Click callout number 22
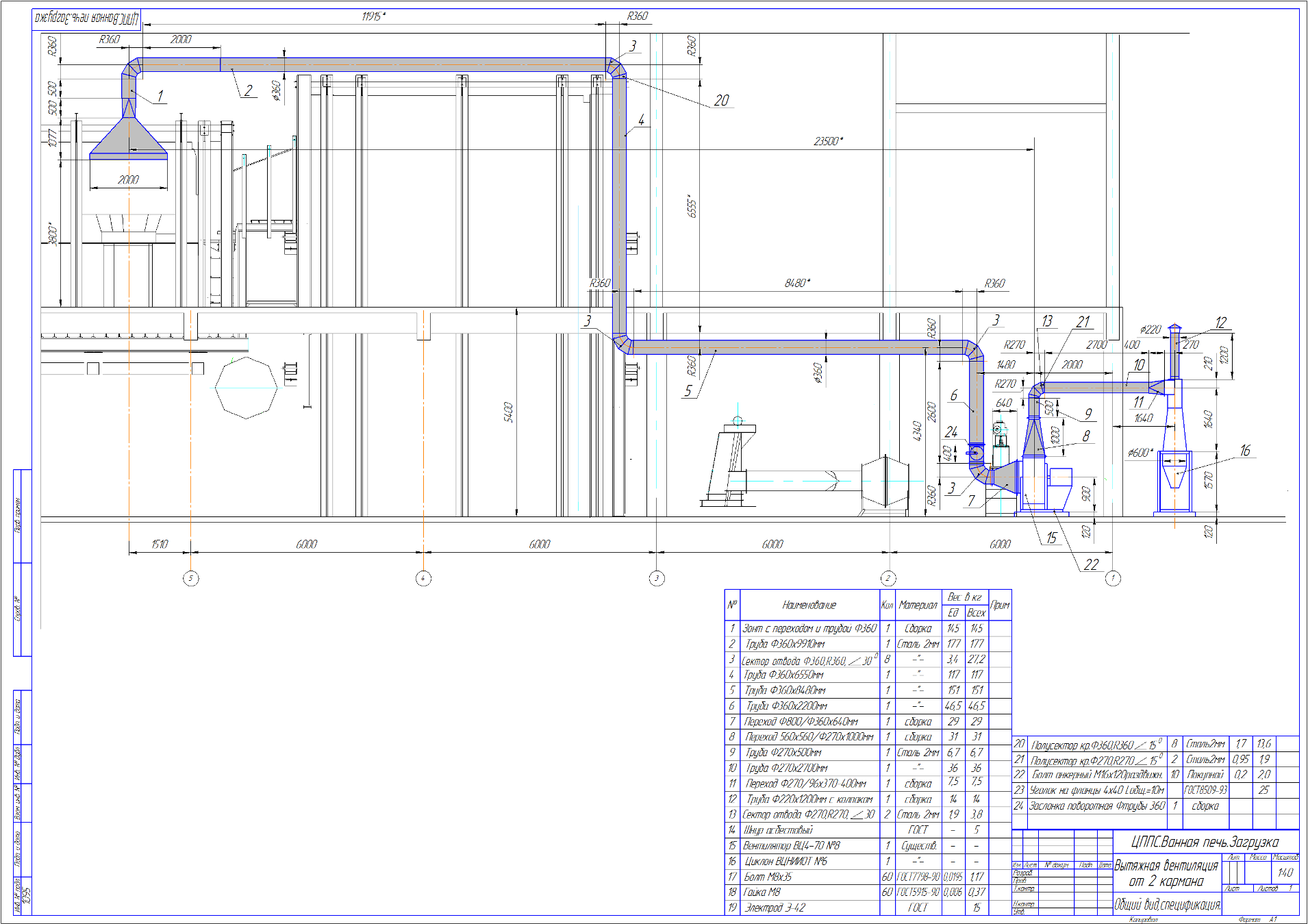Image resolution: width=1308 pixels, height=924 pixels. tap(1091, 564)
